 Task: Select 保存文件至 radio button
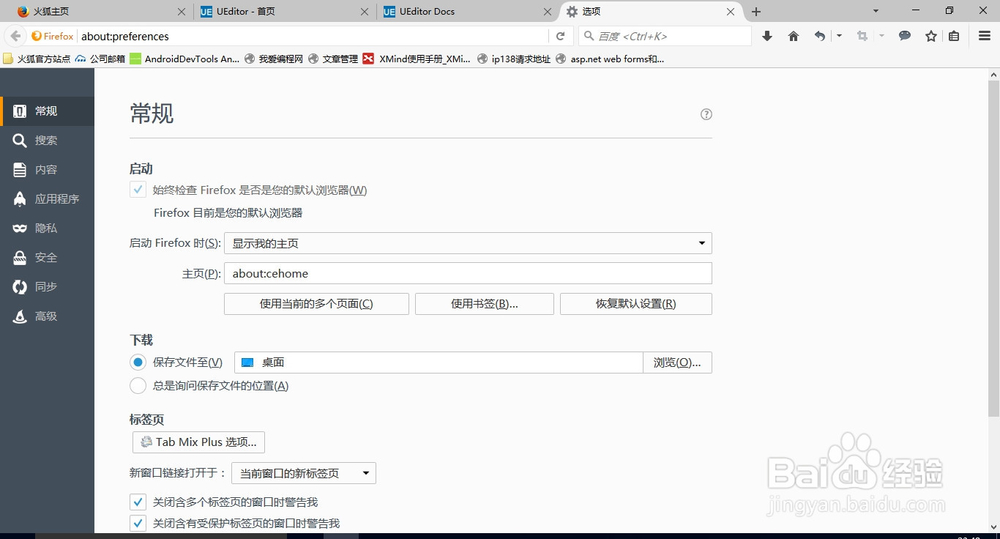(x=138, y=362)
